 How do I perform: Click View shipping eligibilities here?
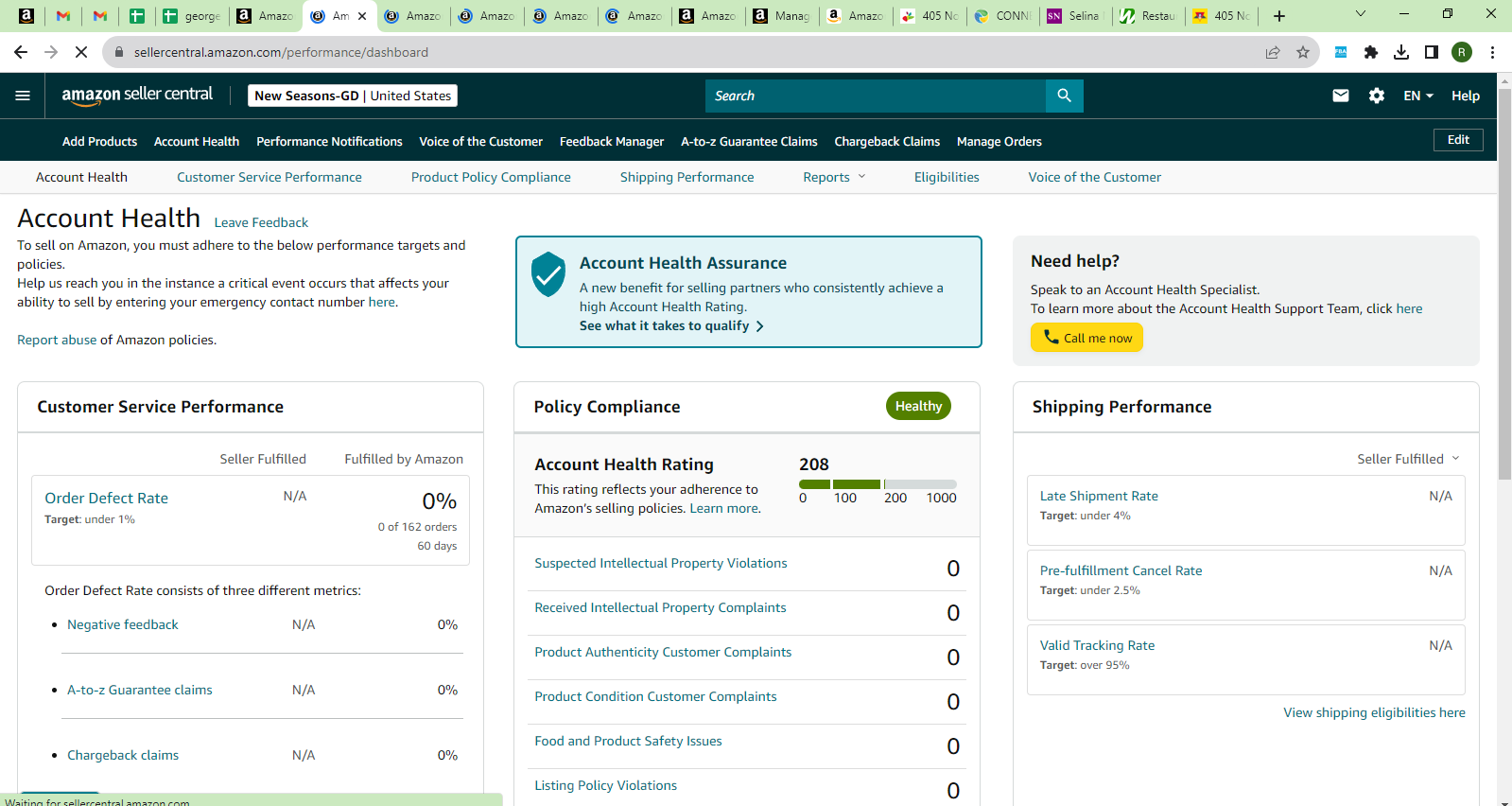click(1374, 712)
